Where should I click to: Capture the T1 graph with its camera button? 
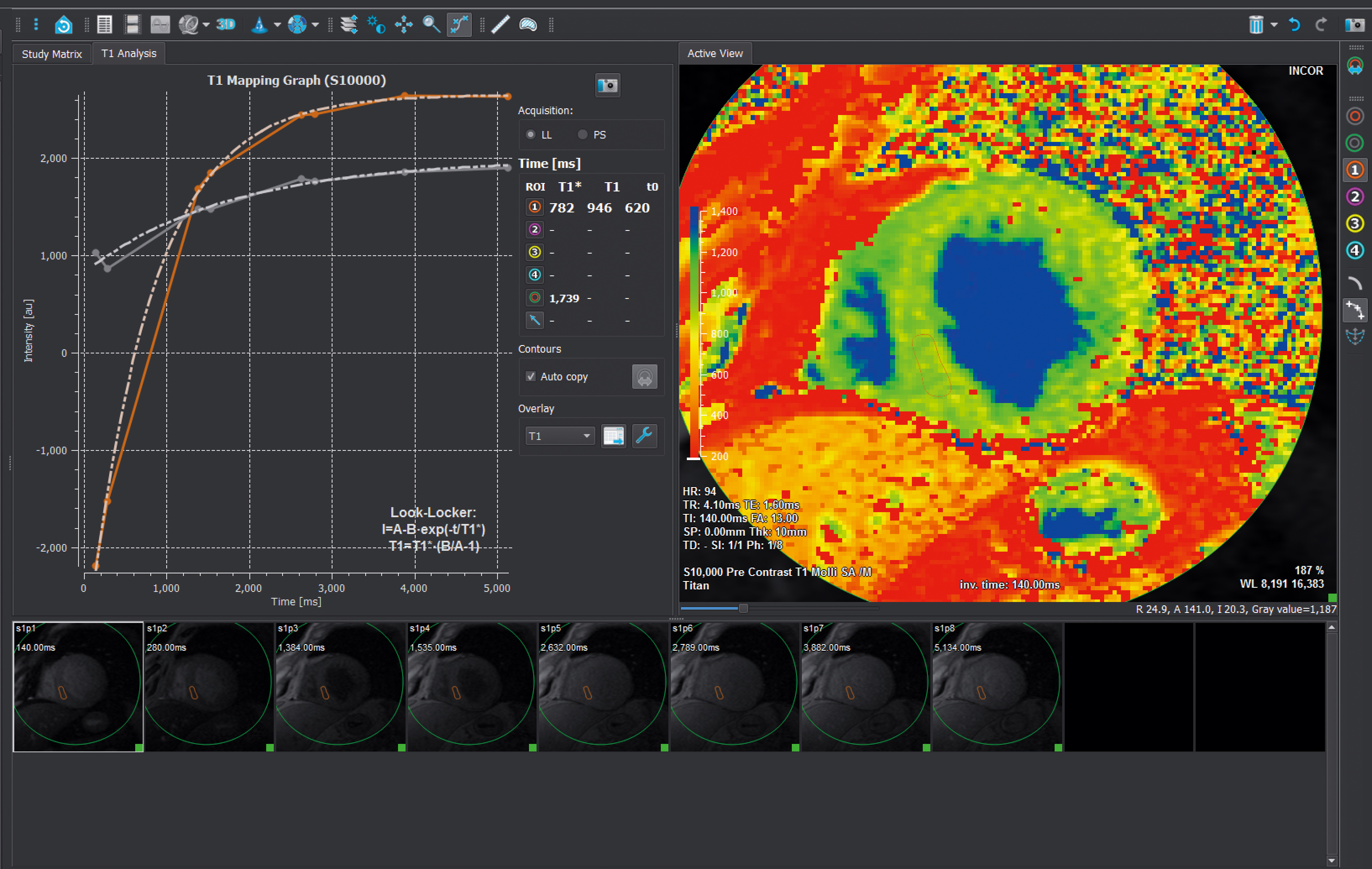tap(608, 86)
